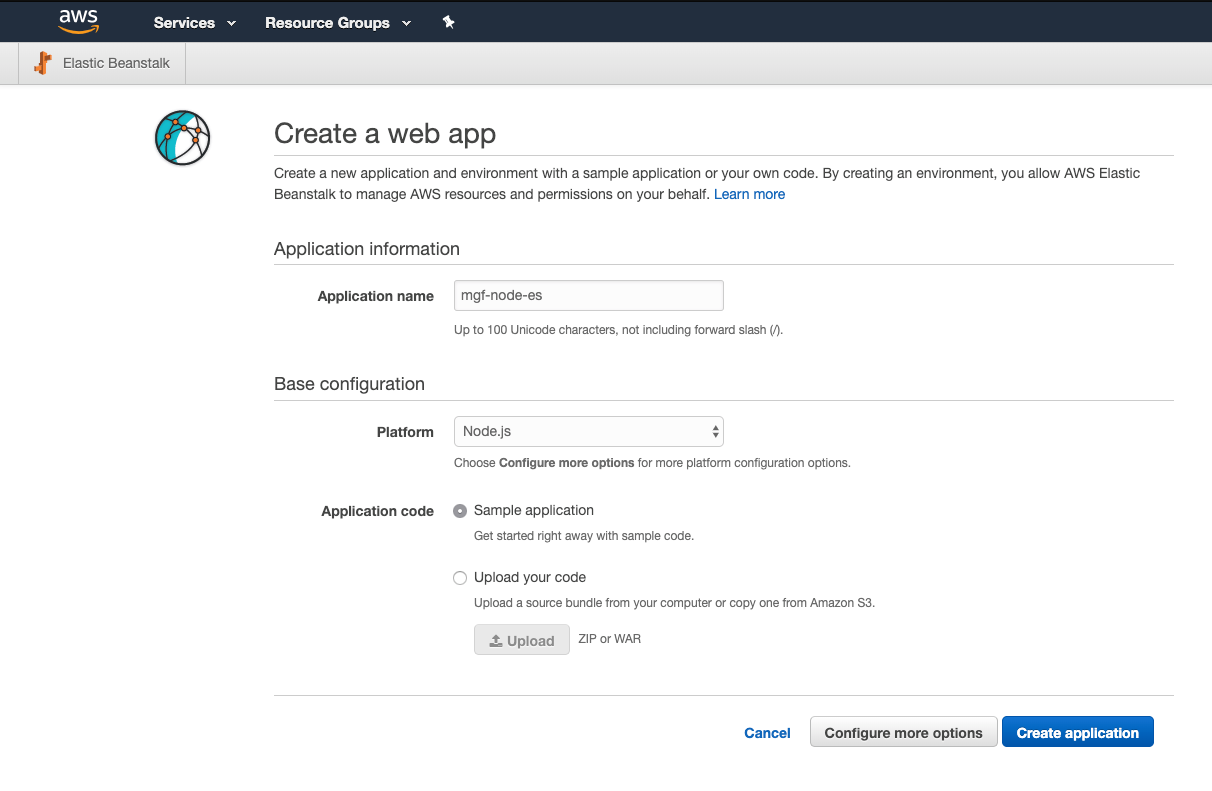
Task: Click the globe web app icon
Action: point(183,138)
